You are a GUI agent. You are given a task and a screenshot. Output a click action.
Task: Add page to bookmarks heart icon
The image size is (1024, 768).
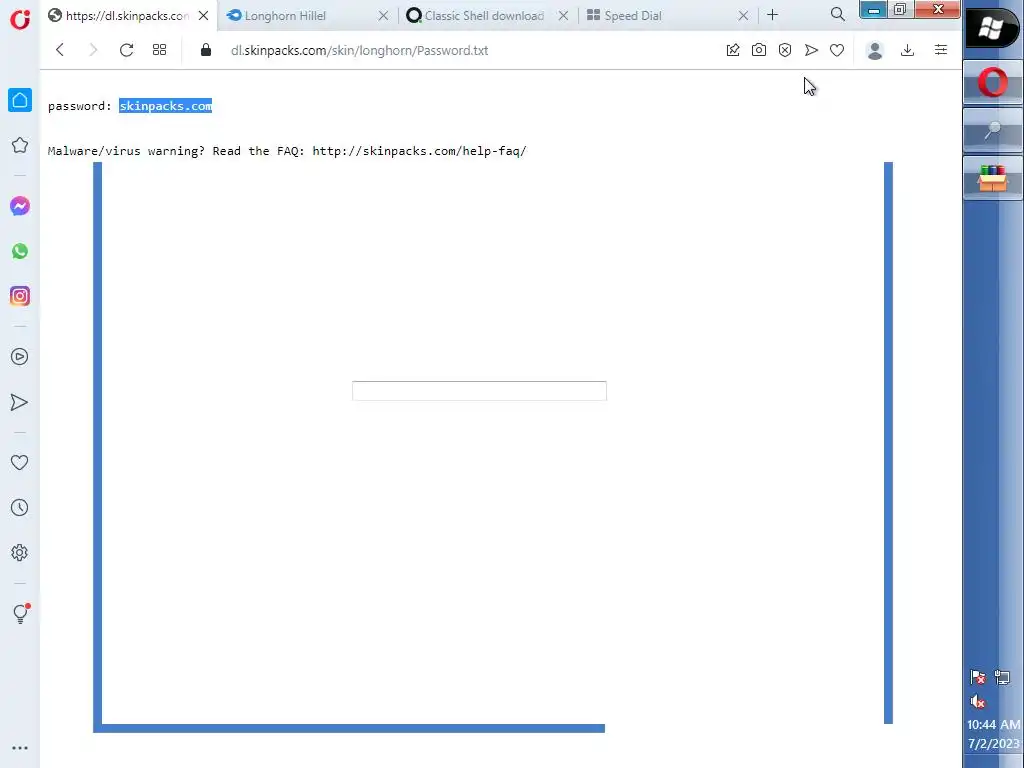click(837, 50)
